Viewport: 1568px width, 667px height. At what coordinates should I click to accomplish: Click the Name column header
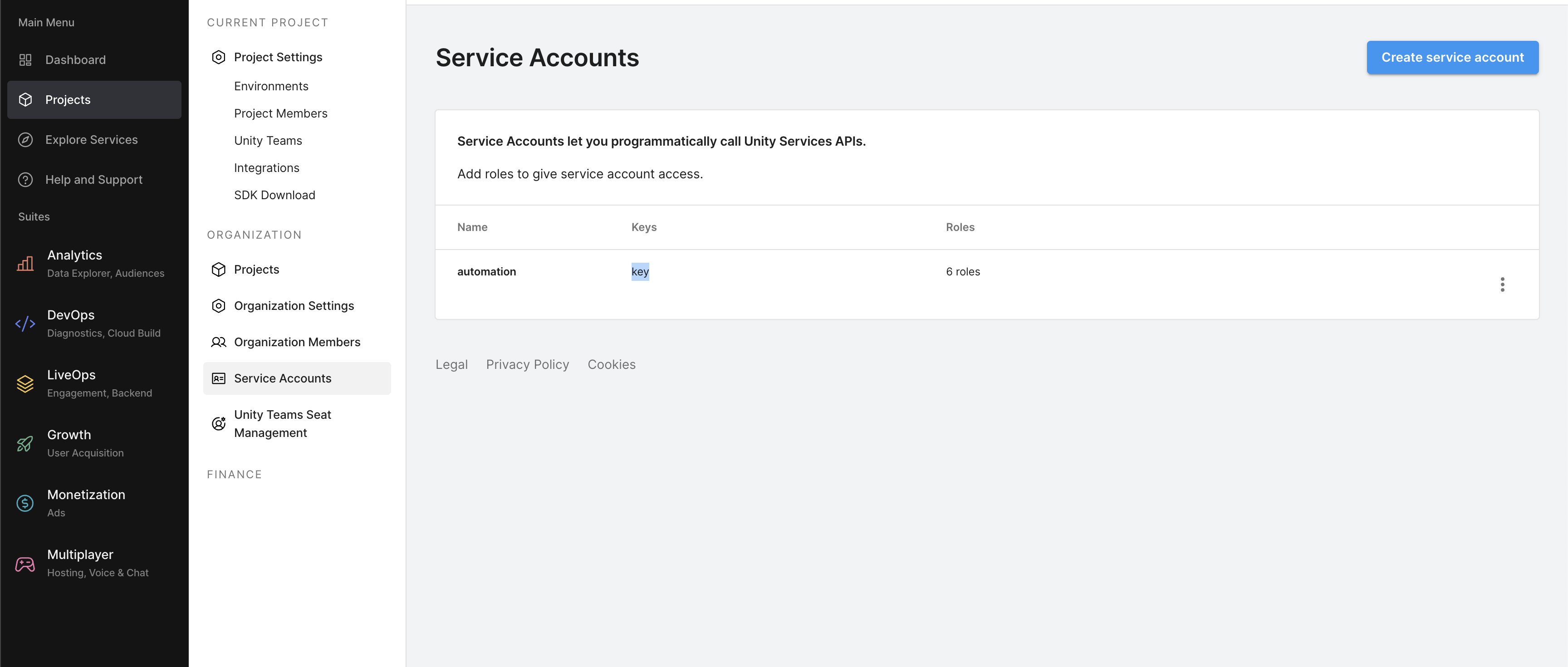(472, 228)
